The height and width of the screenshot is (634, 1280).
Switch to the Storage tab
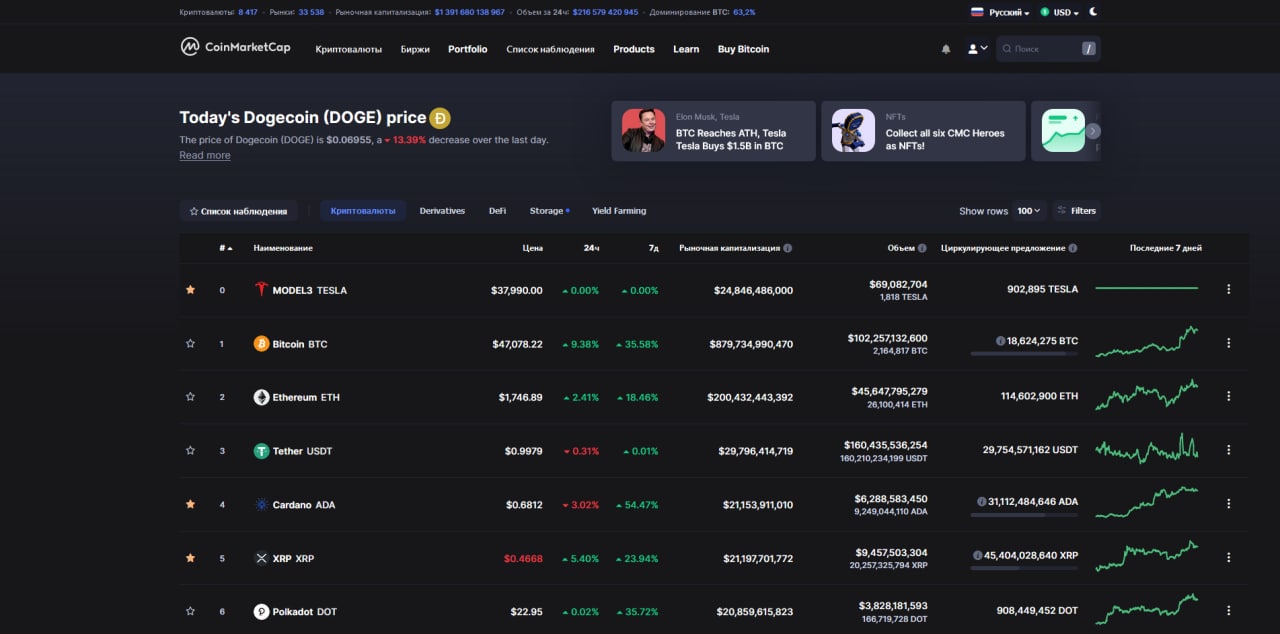(x=549, y=211)
